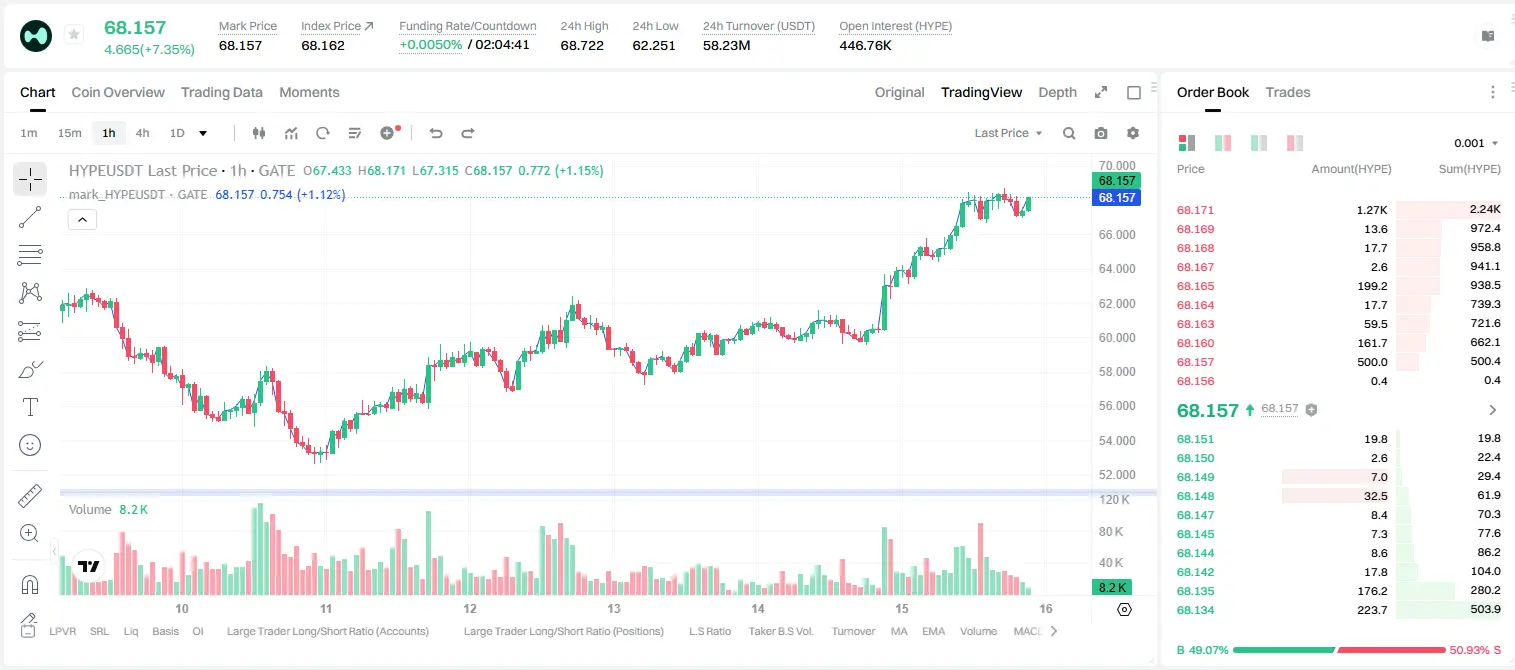Take a chart snapshot with camera icon

[x=1101, y=133]
